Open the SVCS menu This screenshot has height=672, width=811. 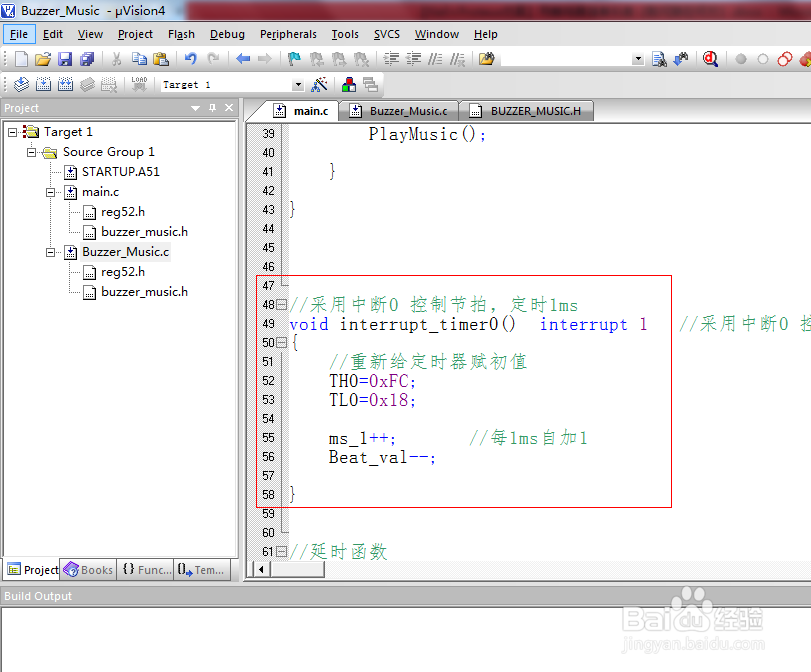[x=387, y=34]
